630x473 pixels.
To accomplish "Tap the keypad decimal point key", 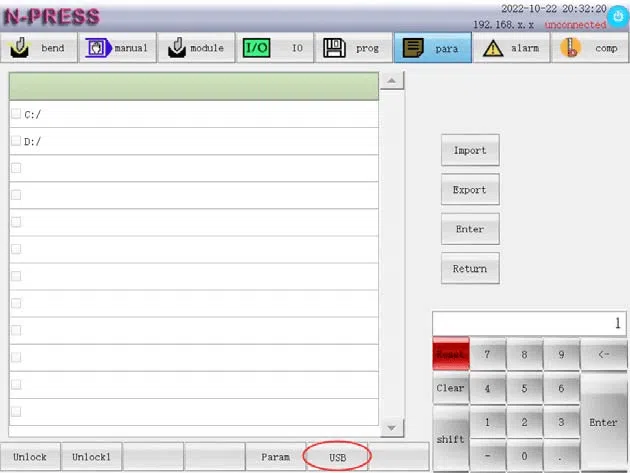I will pos(561,456).
